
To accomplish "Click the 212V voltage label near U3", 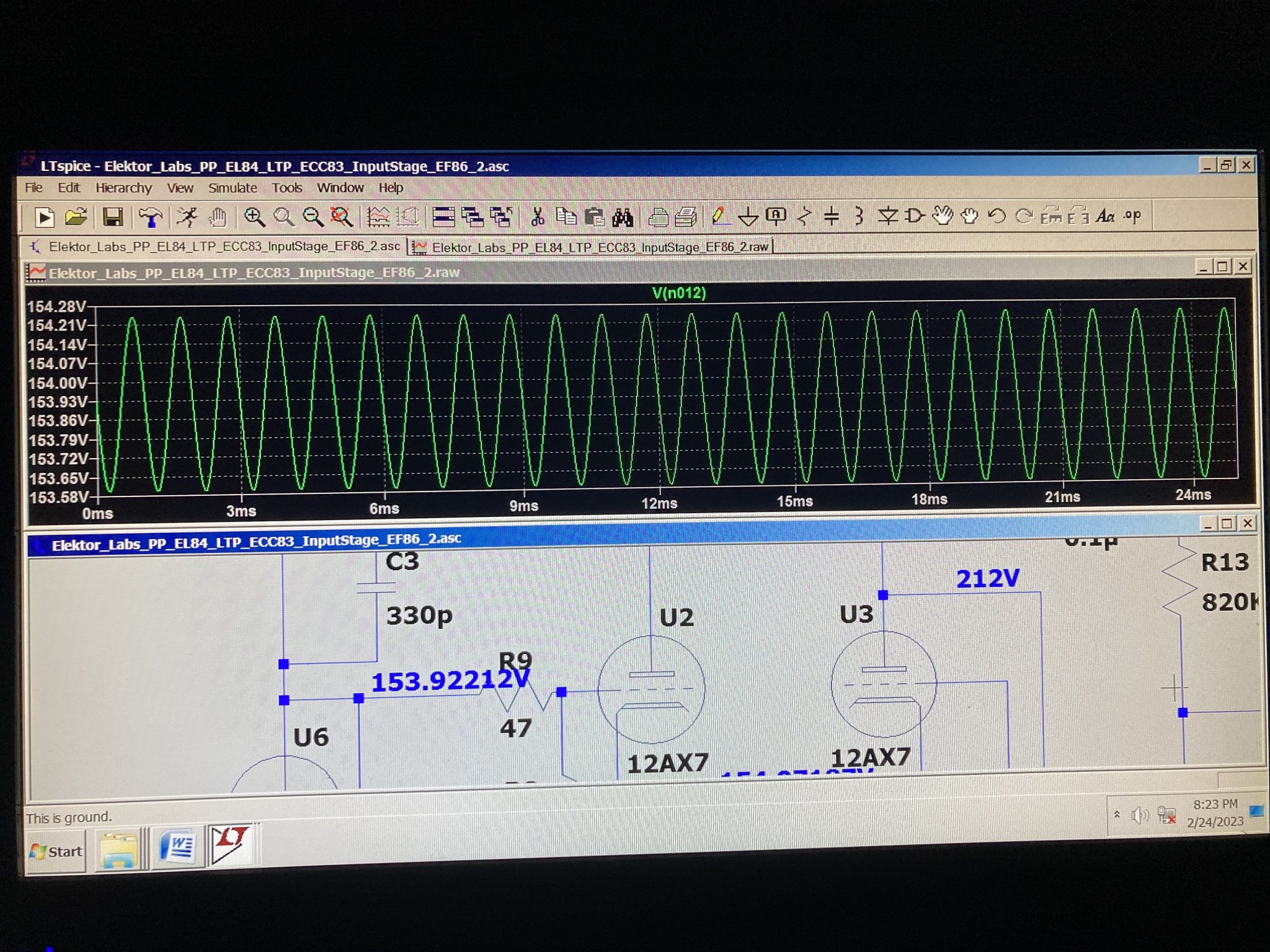I will 987,578.
